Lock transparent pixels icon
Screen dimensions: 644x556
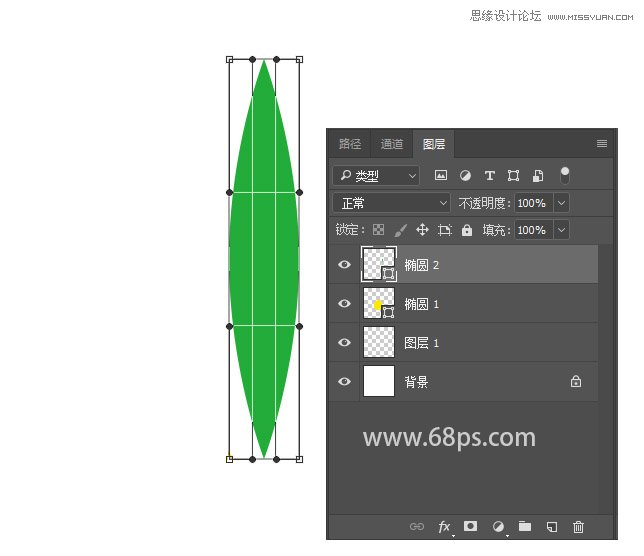pyautogui.click(x=378, y=230)
